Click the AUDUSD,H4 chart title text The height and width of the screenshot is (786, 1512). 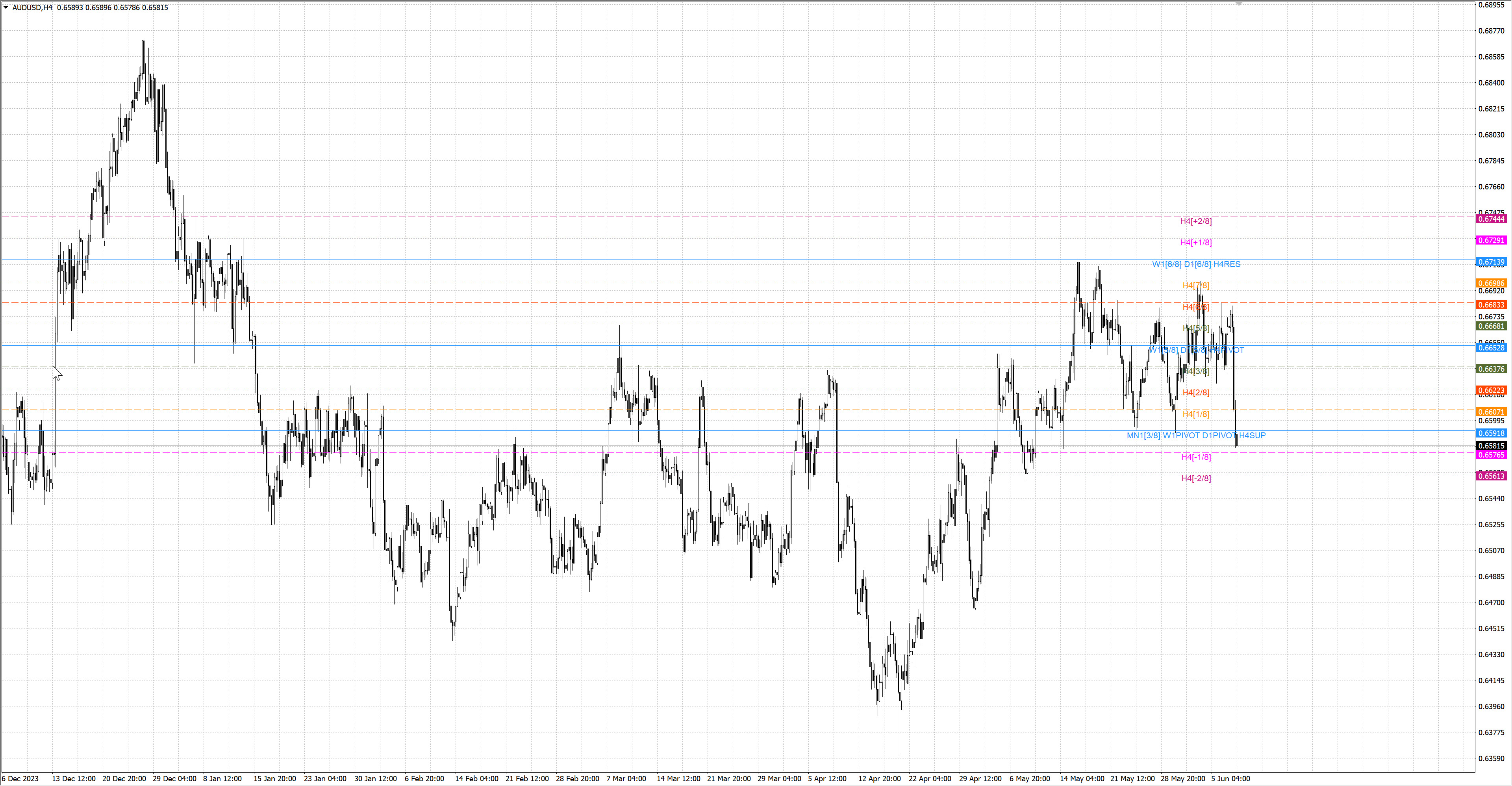click(x=32, y=7)
